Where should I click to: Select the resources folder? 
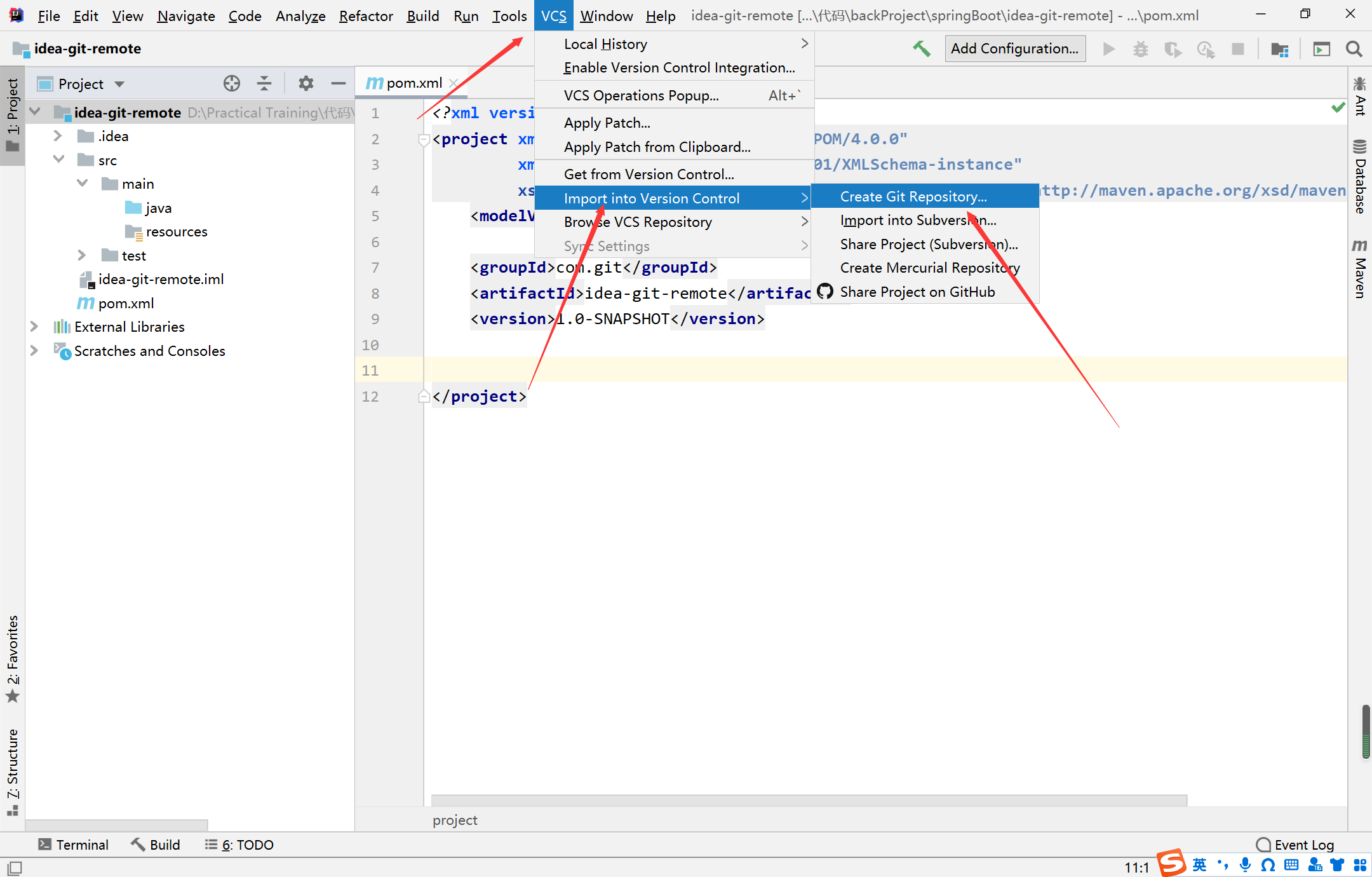[166, 231]
